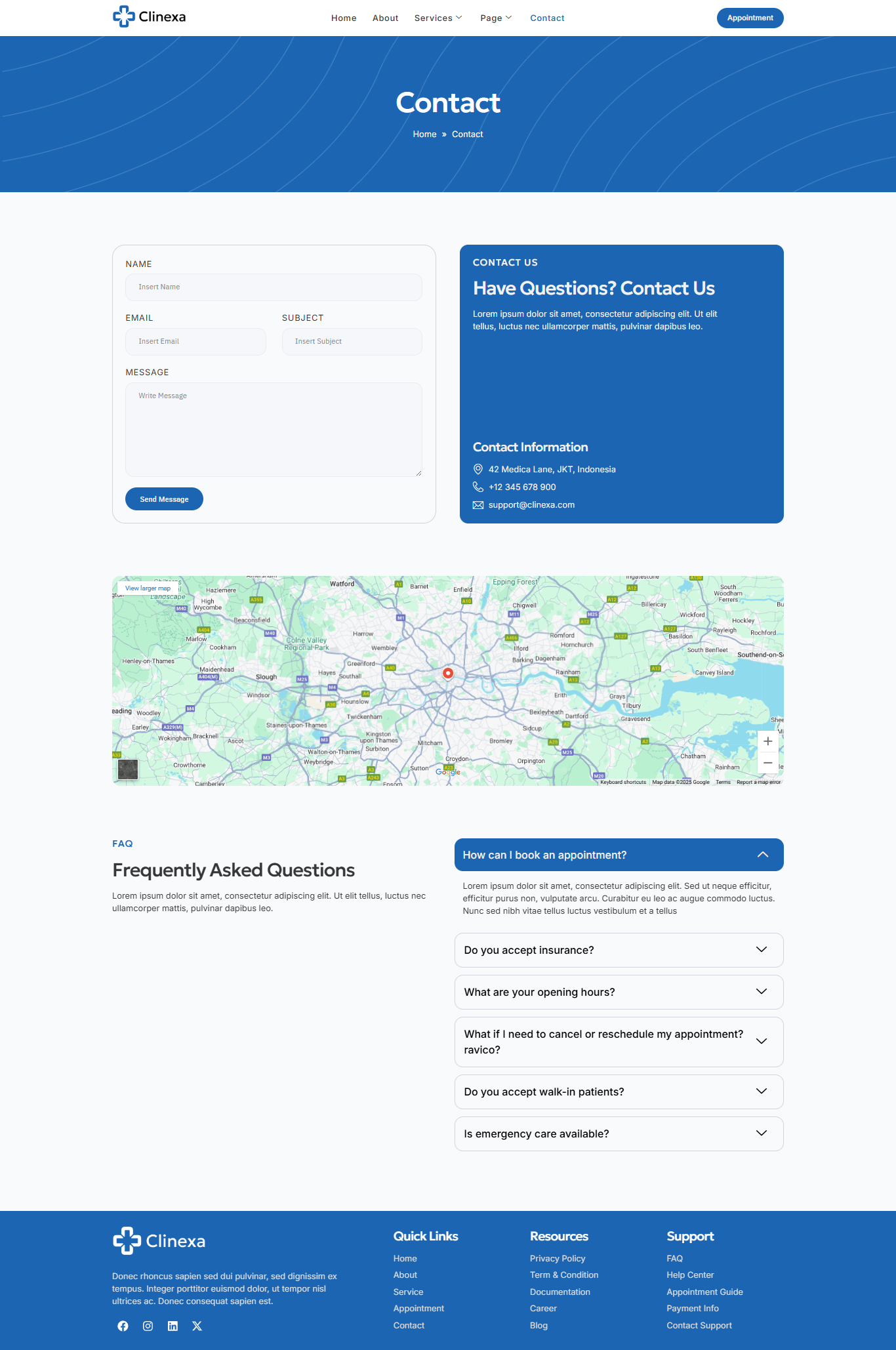
Task: Click the phone icon beside phone number
Action: click(478, 487)
